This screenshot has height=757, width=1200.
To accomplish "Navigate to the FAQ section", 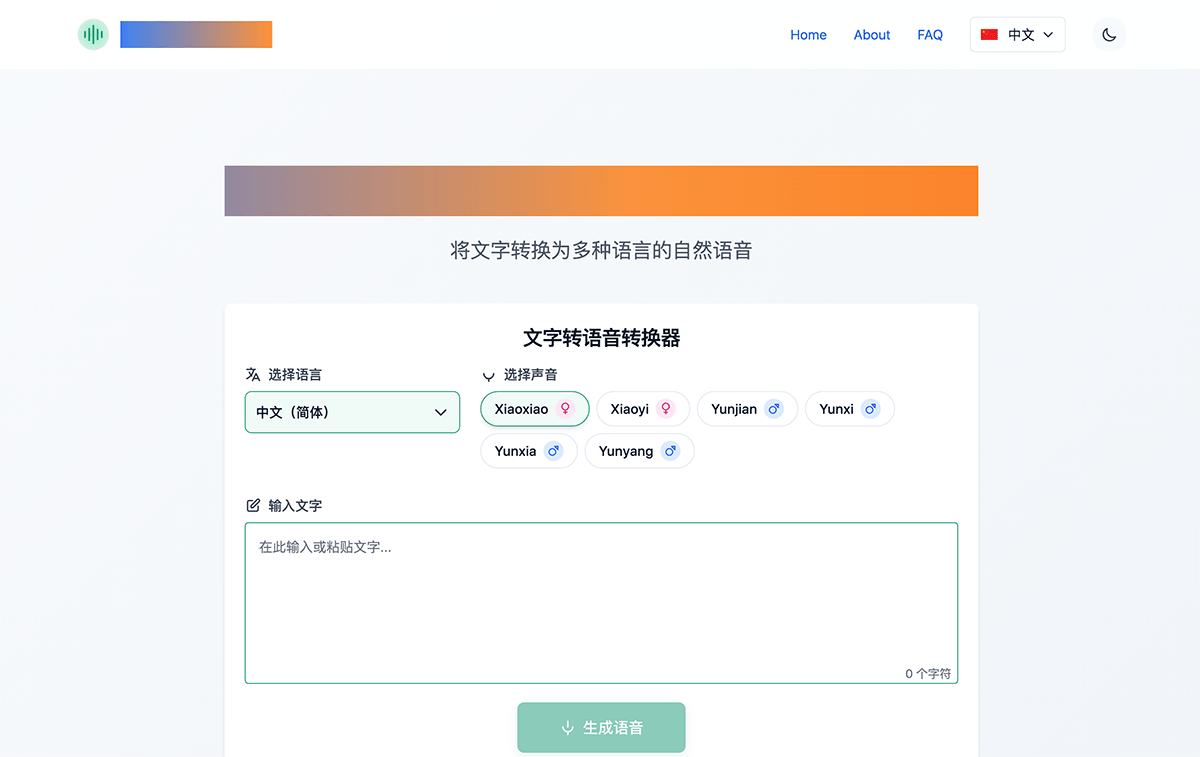I will 930,35.
